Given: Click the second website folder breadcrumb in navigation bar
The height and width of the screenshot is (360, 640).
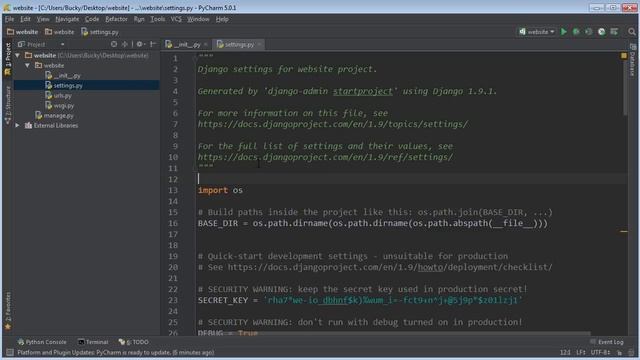Looking at the screenshot, I should click(x=60, y=32).
